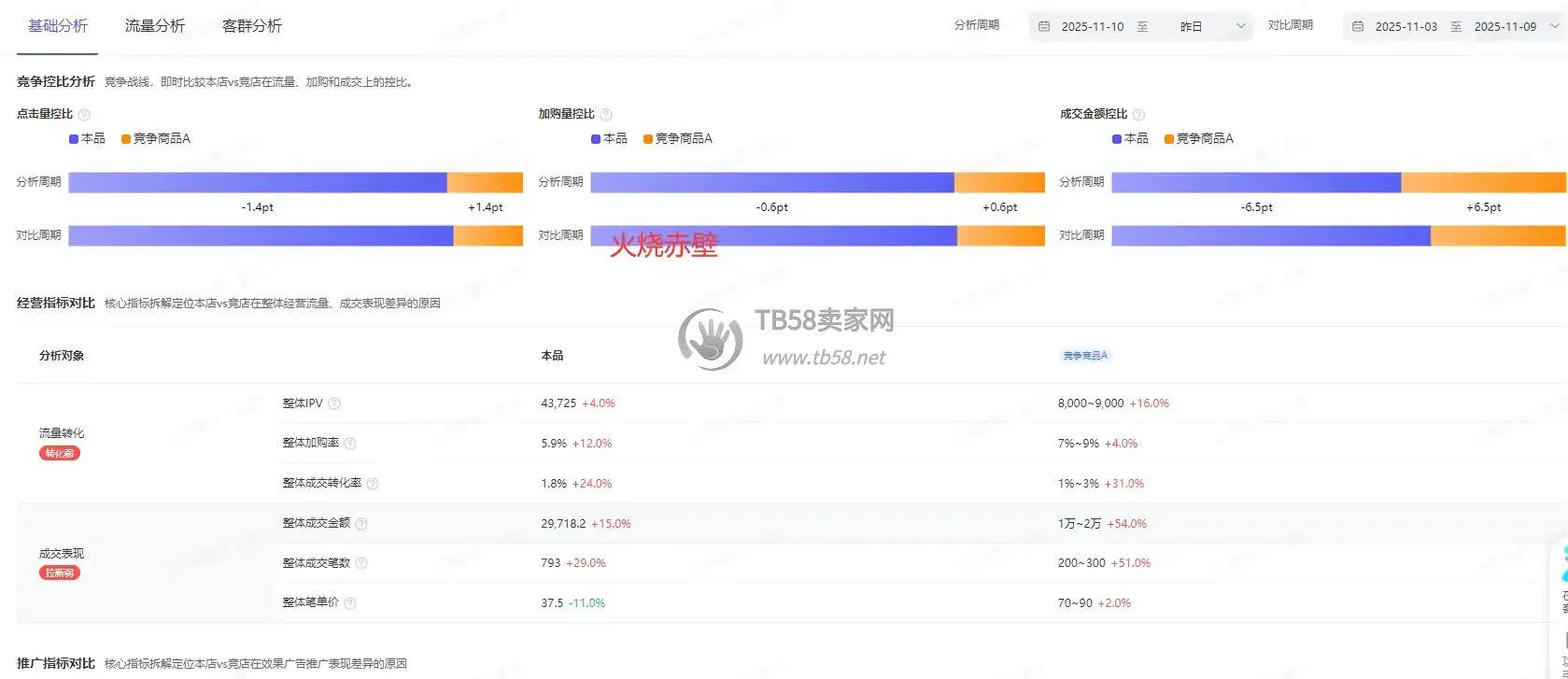
Task: Click the 本品 column header
Action: (x=552, y=356)
